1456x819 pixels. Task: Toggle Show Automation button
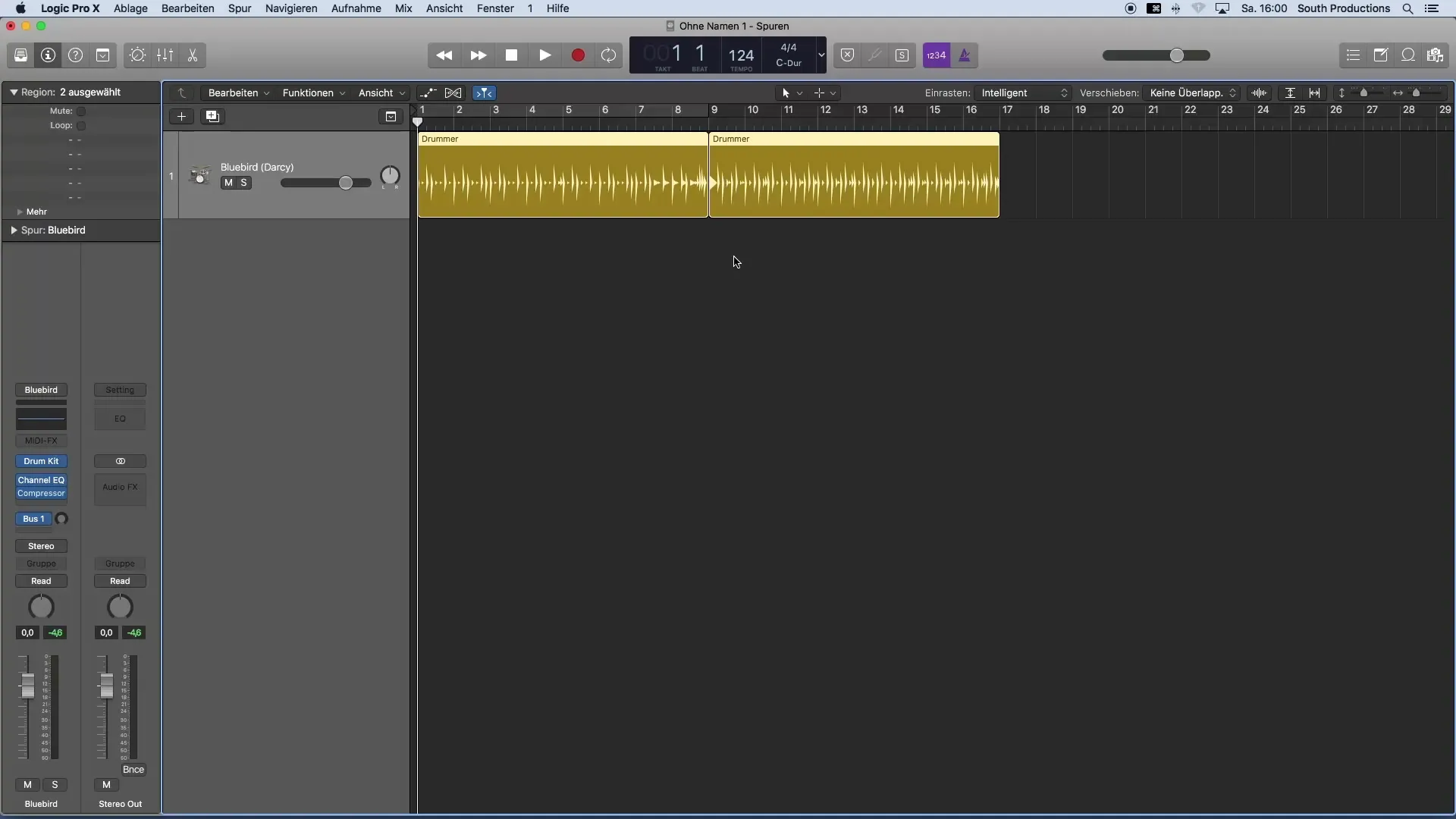(x=428, y=93)
